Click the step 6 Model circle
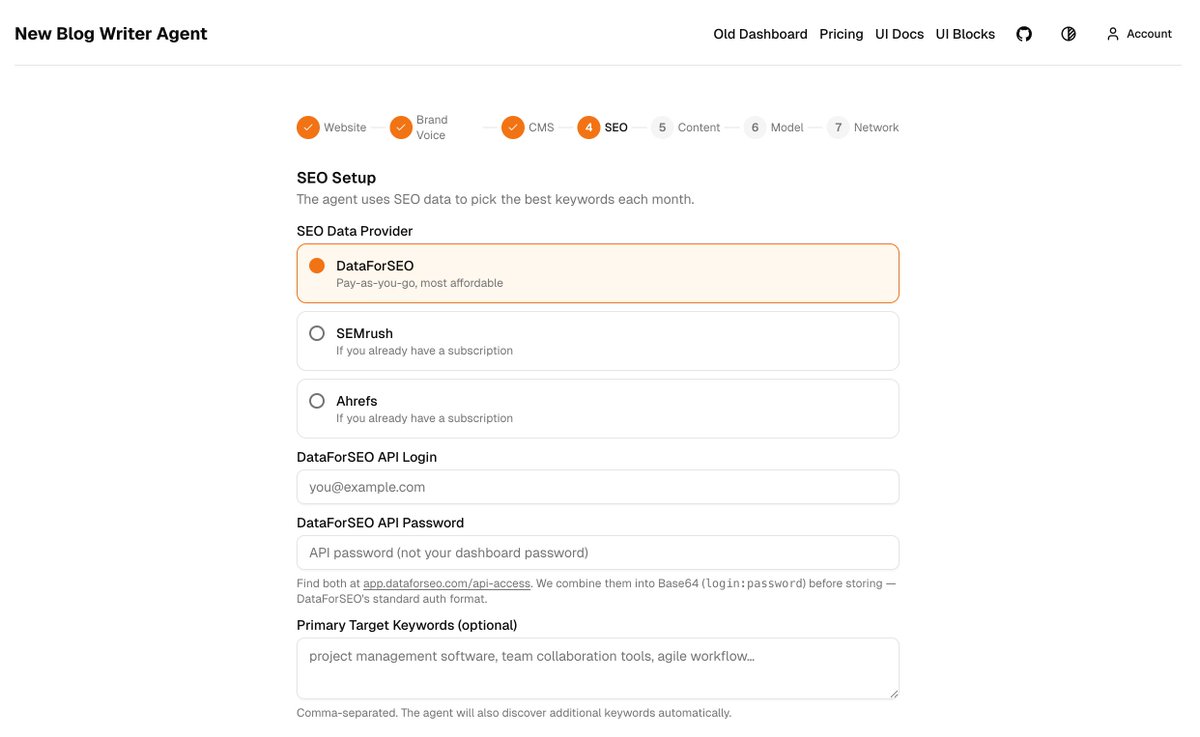The width and height of the screenshot is (1200, 737). 756,128
